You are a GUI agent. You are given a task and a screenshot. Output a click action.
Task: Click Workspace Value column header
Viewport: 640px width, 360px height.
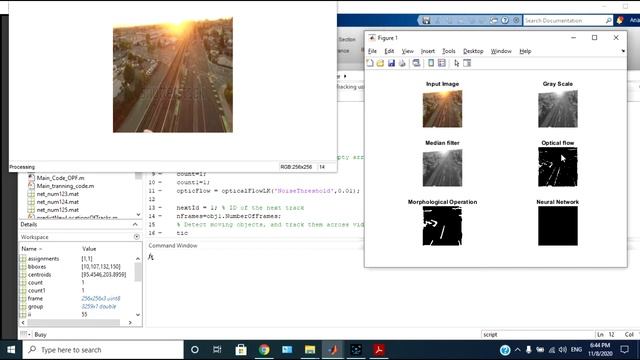tap(89, 249)
